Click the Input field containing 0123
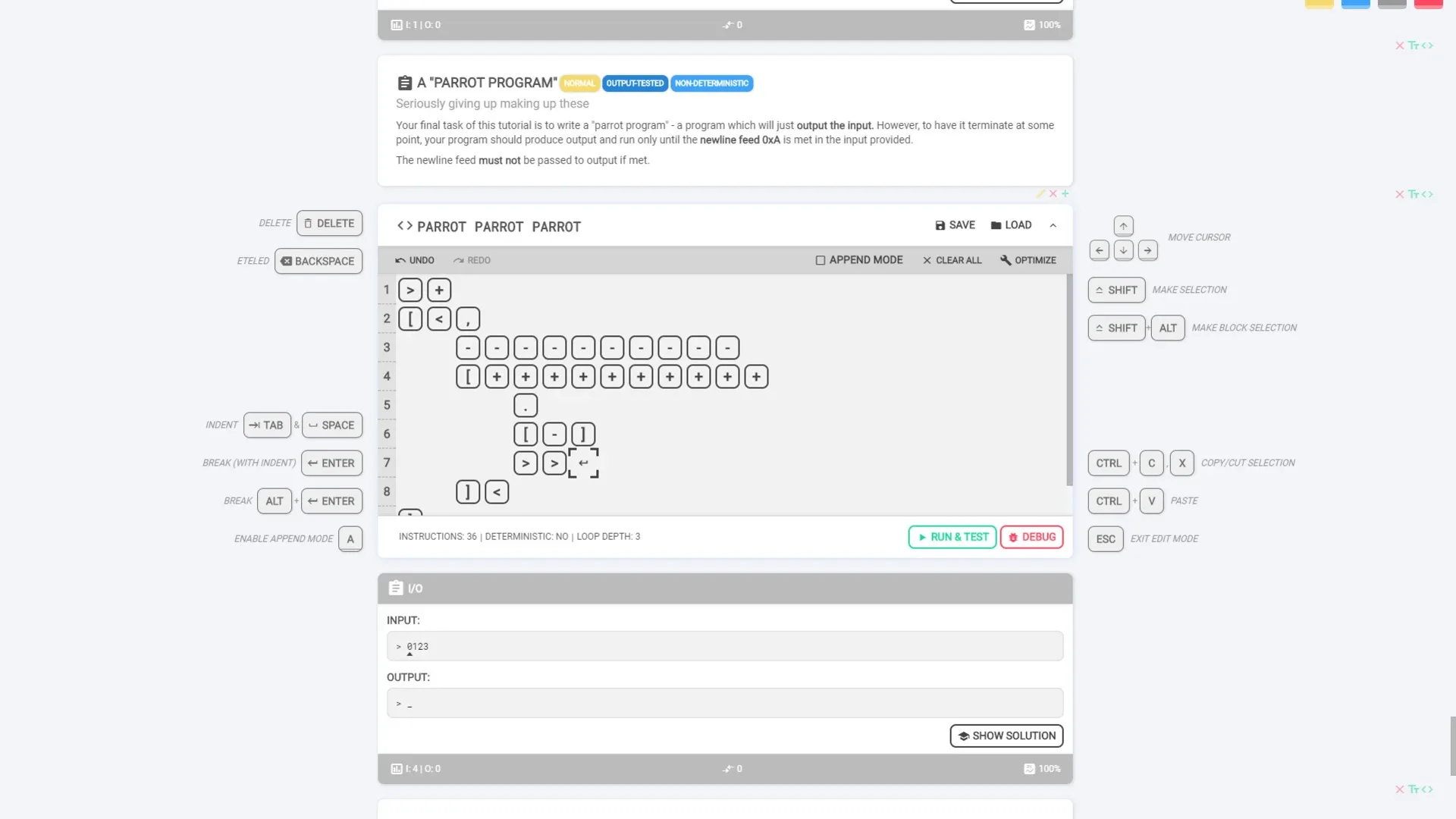1456x819 pixels. click(x=724, y=646)
